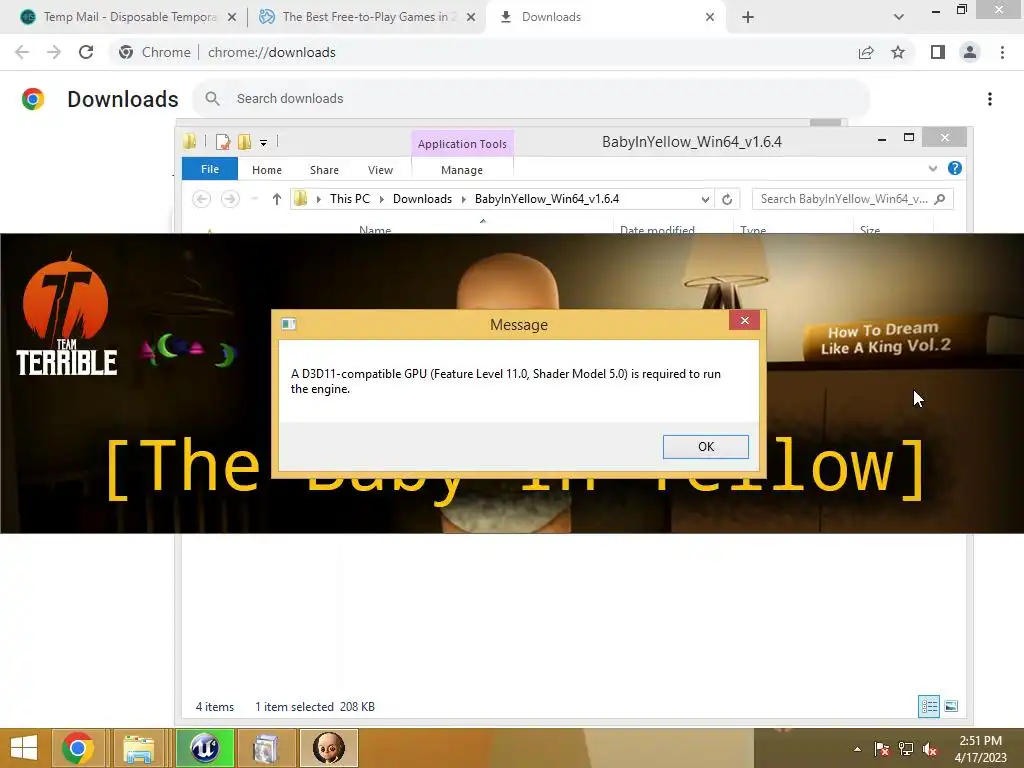This screenshot has width=1024, height=768.
Task: Click the muted volume tray icon
Action: click(x=930, y=749)
